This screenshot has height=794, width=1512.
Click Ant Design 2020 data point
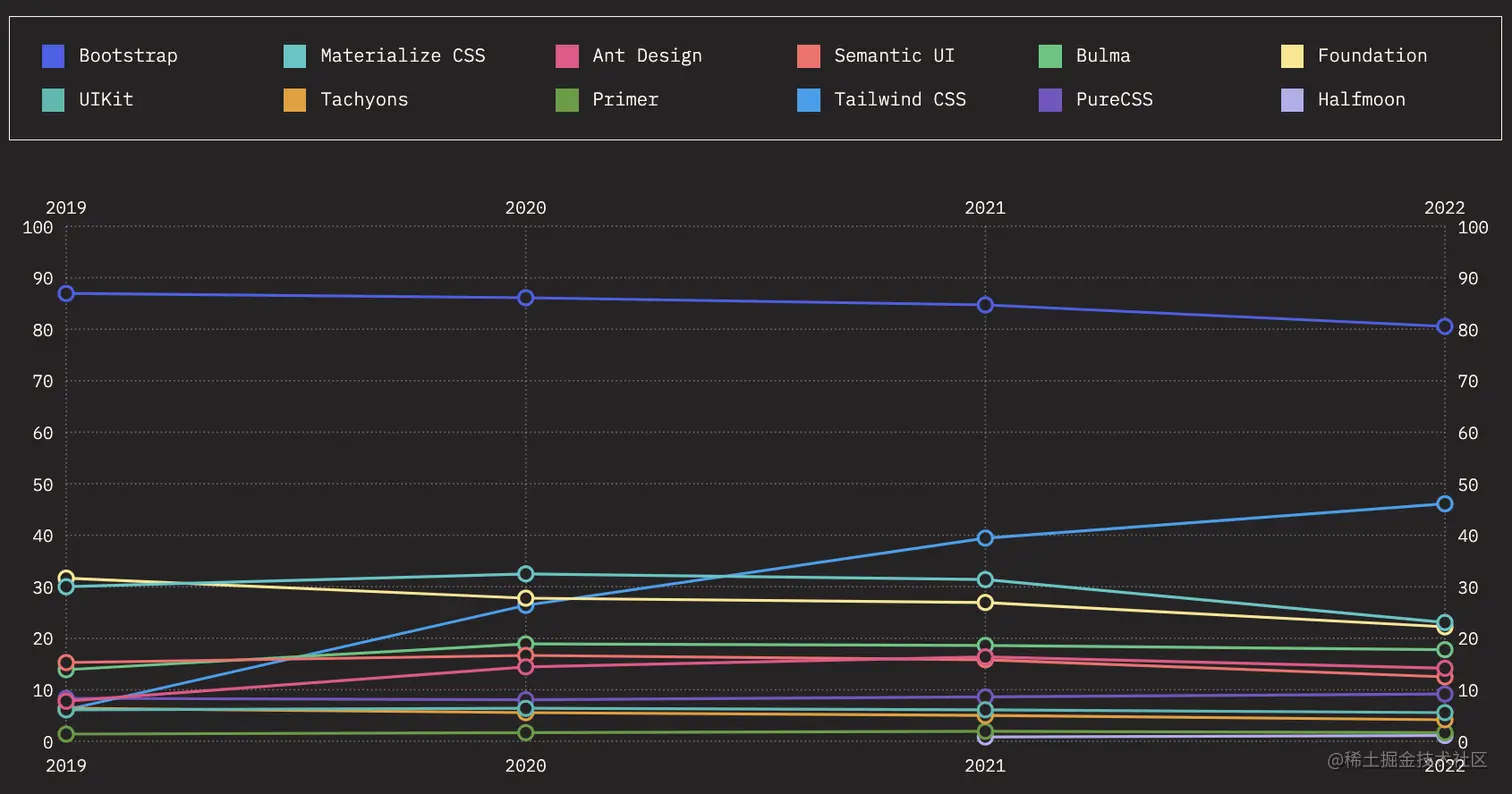(526, 667)
